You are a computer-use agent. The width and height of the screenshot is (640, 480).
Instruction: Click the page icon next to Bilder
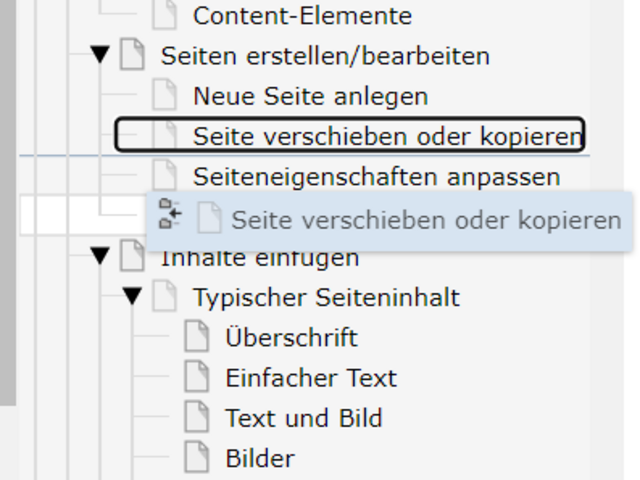pos(197,458)
